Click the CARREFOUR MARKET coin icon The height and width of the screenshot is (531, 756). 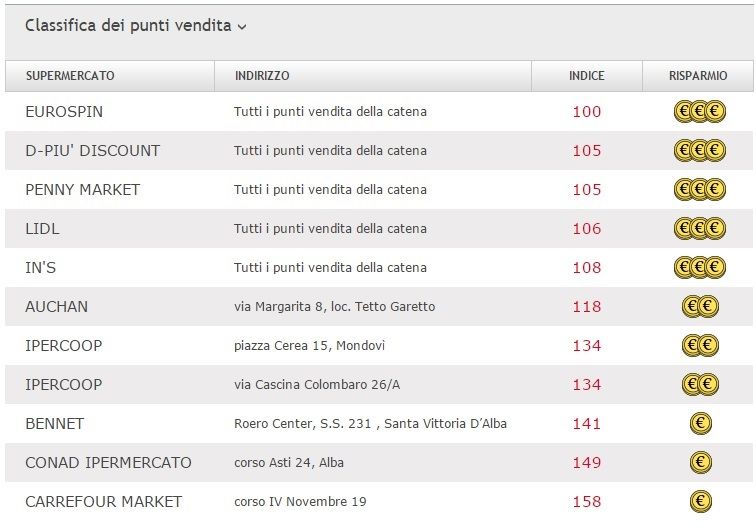[x=700, y=502]
